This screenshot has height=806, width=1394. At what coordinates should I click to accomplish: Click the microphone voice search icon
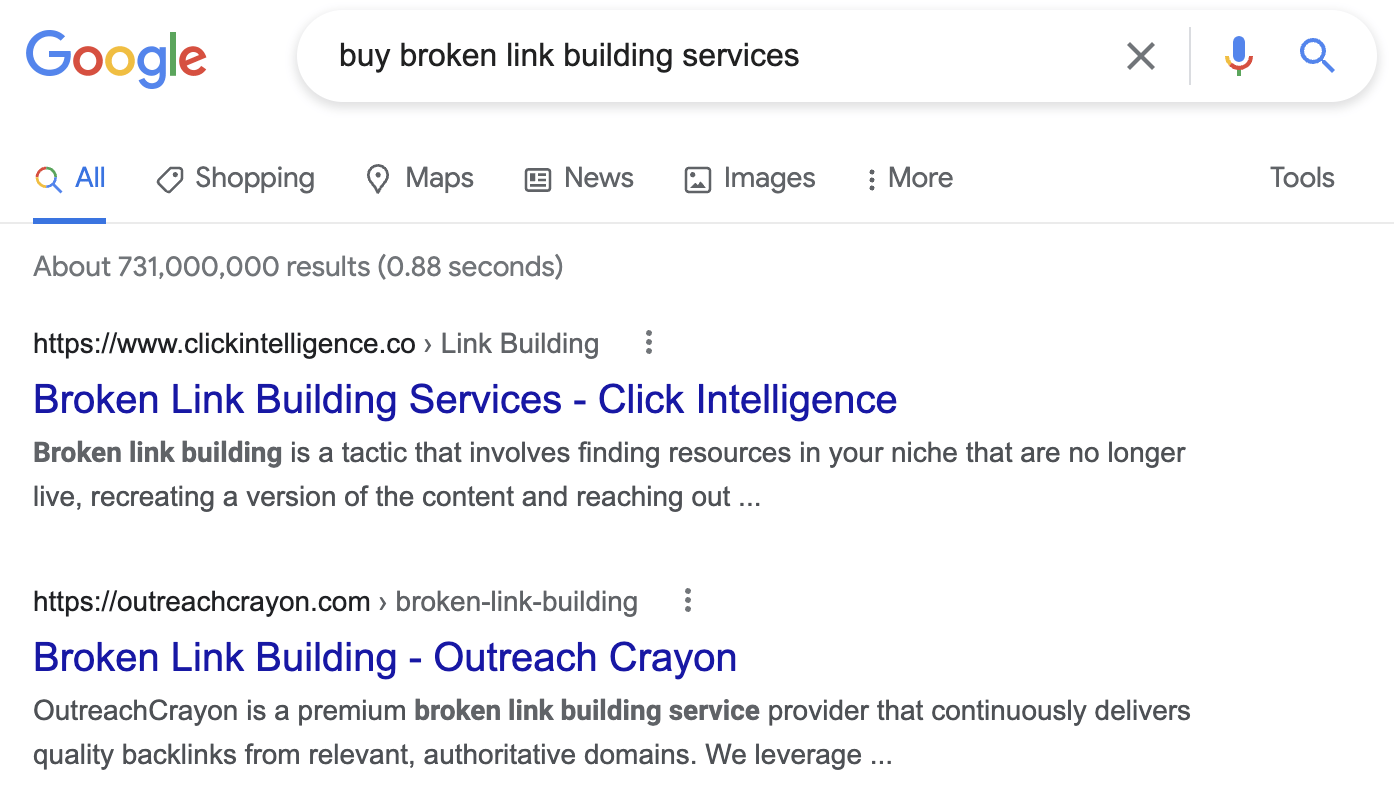click(1238, 56)
